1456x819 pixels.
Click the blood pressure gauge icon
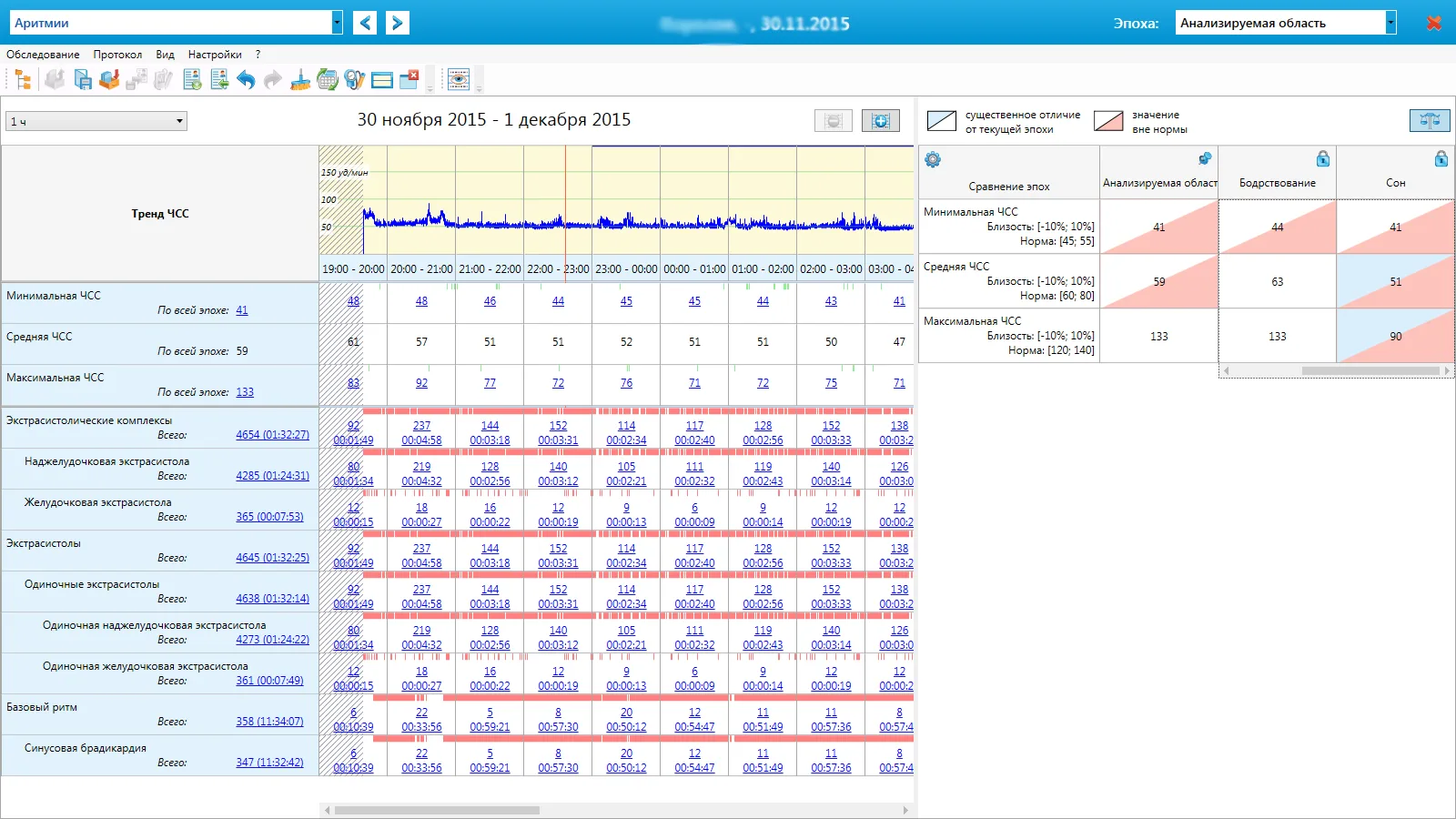click(x=355, y=80)
